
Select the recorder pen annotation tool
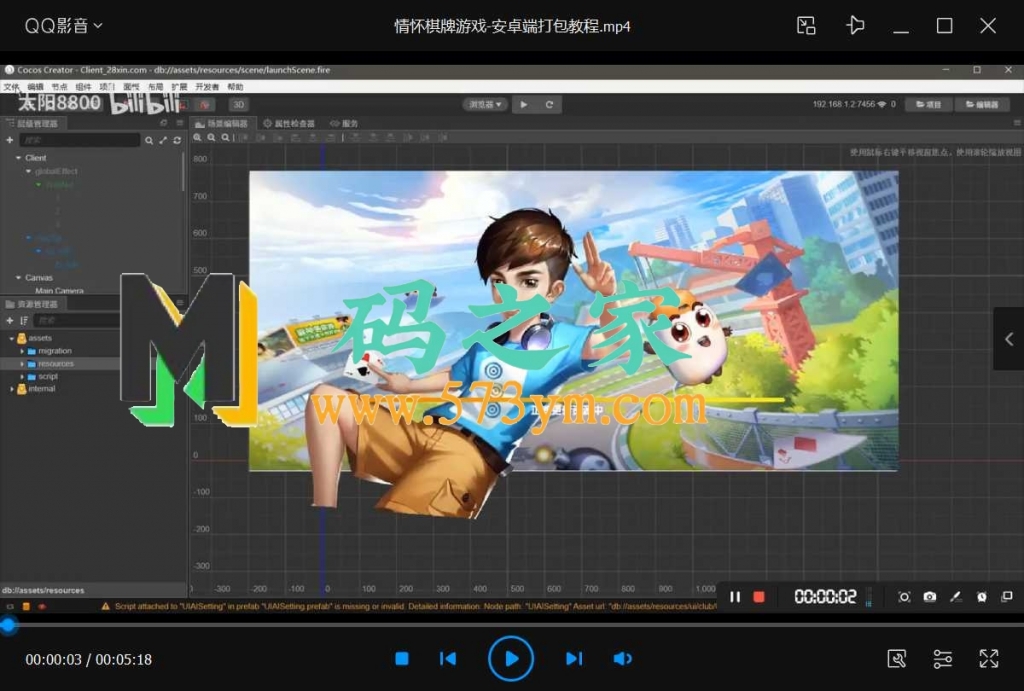(955, 596)
